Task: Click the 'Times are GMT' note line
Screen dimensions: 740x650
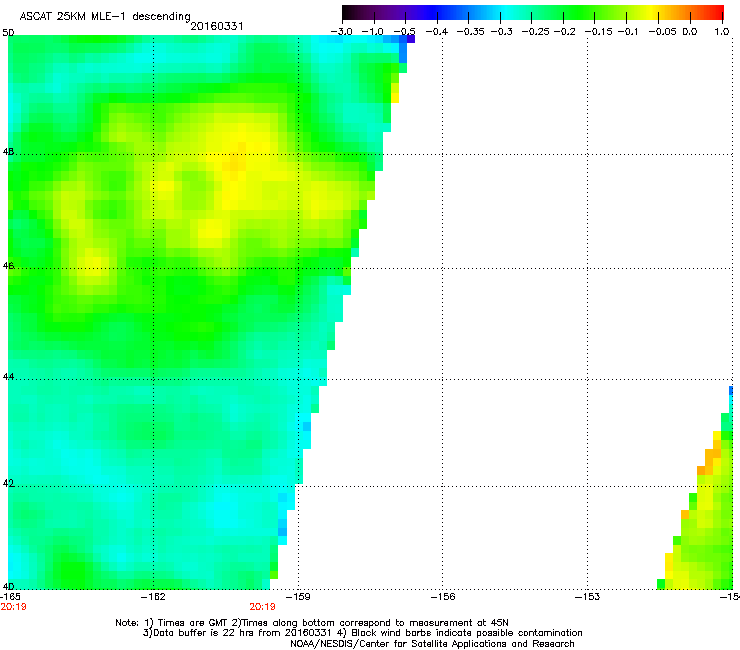Action: (312, 623)
